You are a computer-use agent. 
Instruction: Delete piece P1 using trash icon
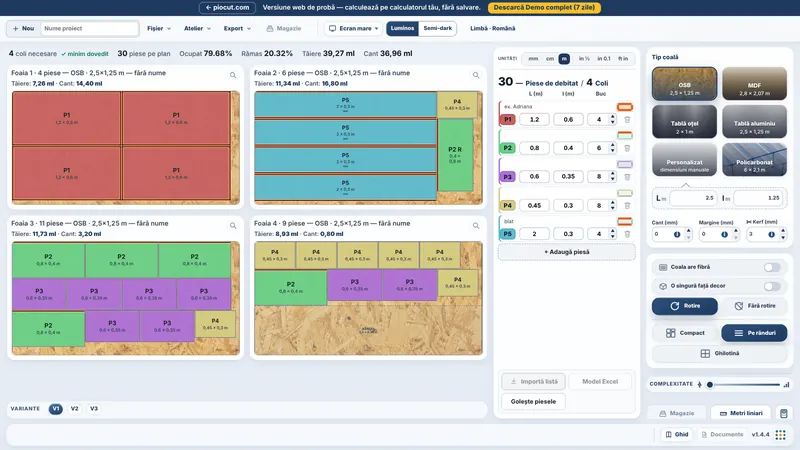click(627, 119)
